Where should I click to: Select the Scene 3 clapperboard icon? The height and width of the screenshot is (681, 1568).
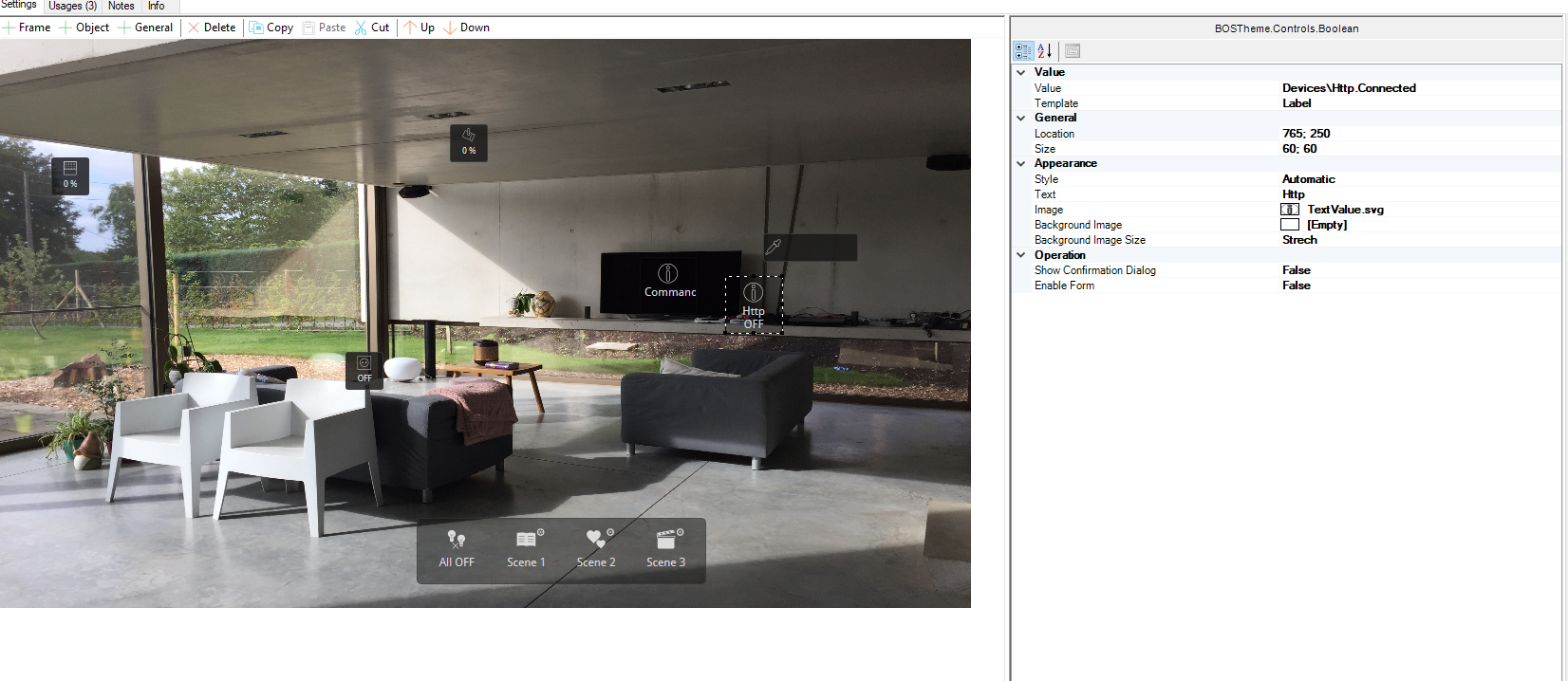[666, 539]
